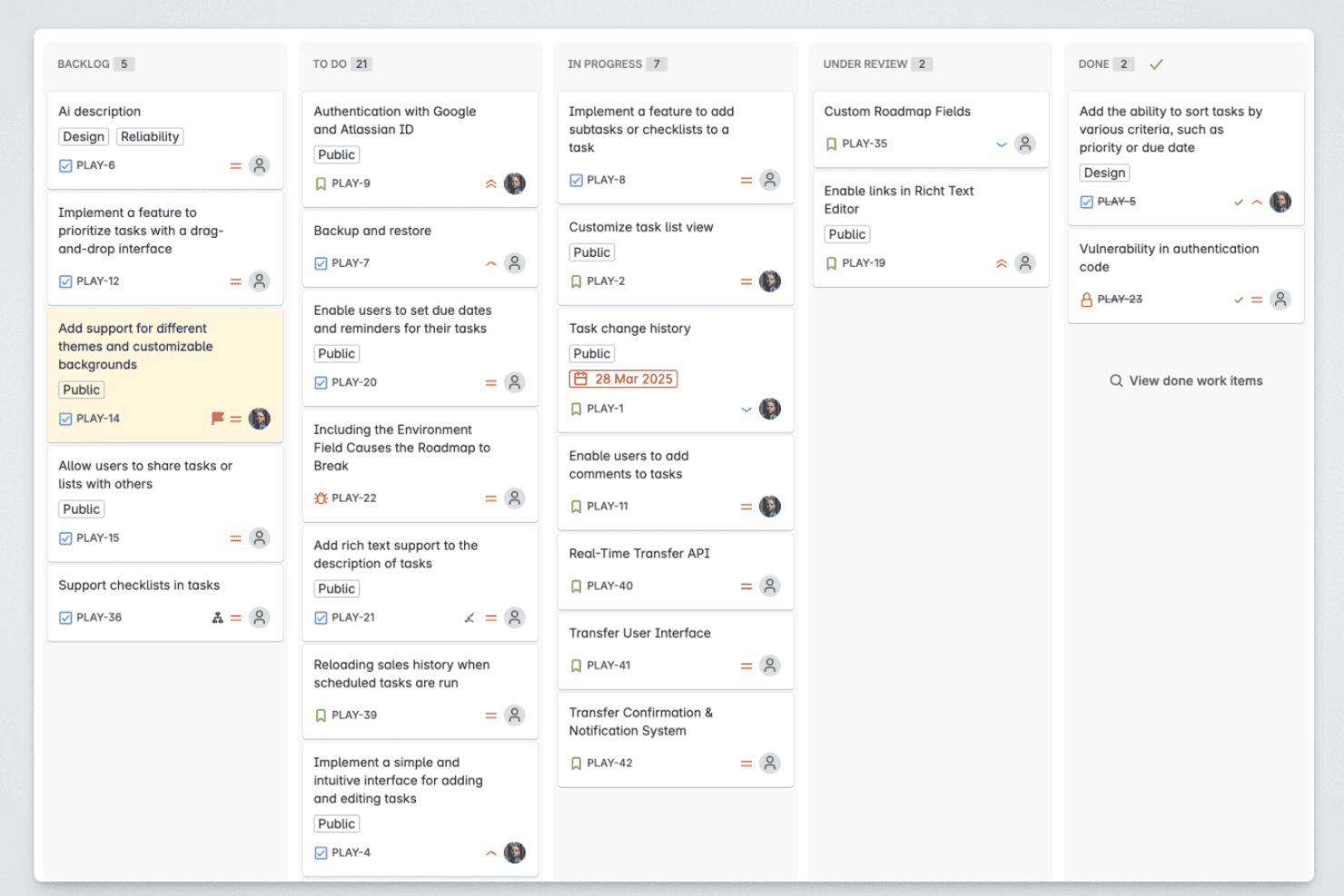Click the Design label on the PLAY-5 card

[x=1104, y=172]
